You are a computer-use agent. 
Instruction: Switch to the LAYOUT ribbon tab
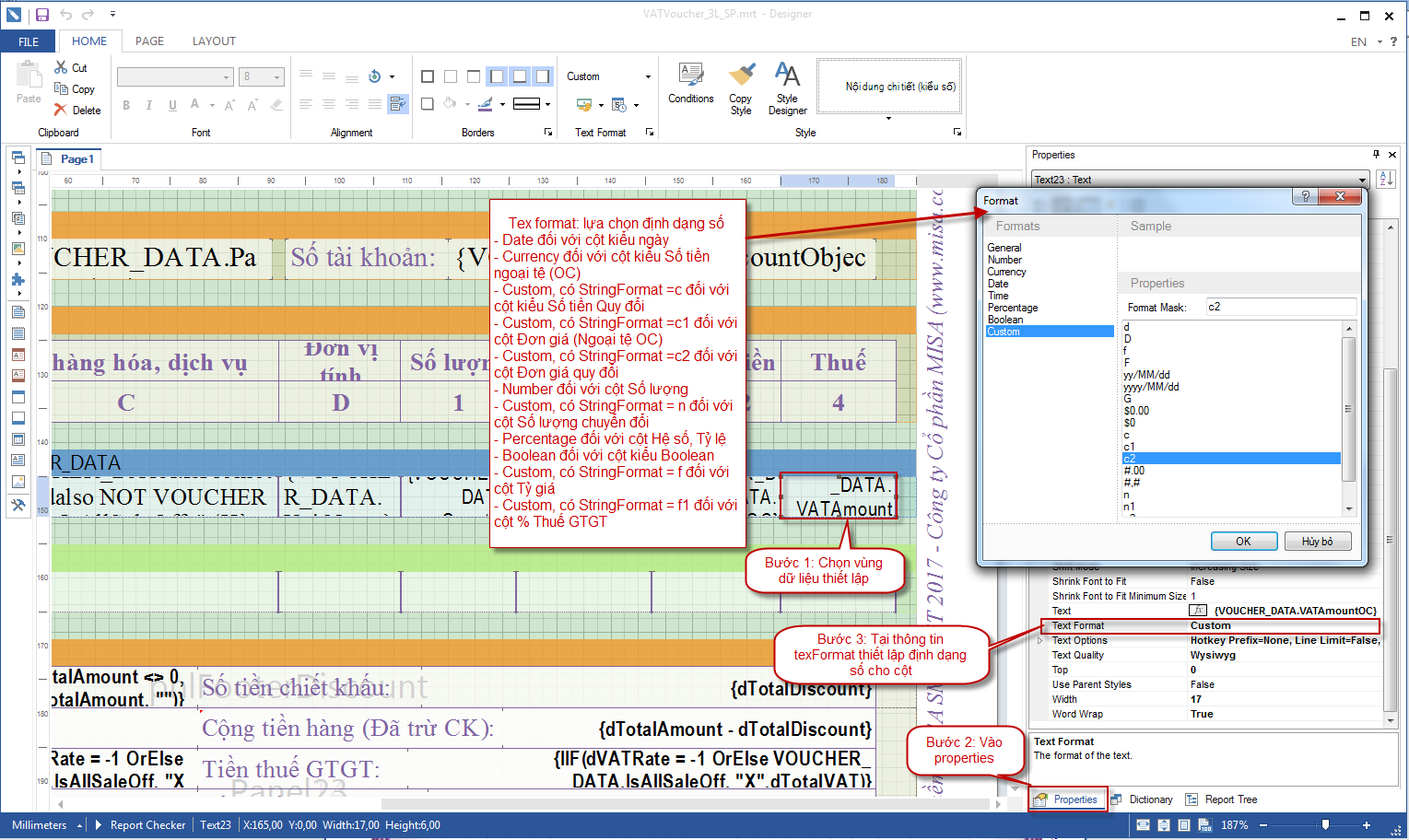tap(214, 41)
